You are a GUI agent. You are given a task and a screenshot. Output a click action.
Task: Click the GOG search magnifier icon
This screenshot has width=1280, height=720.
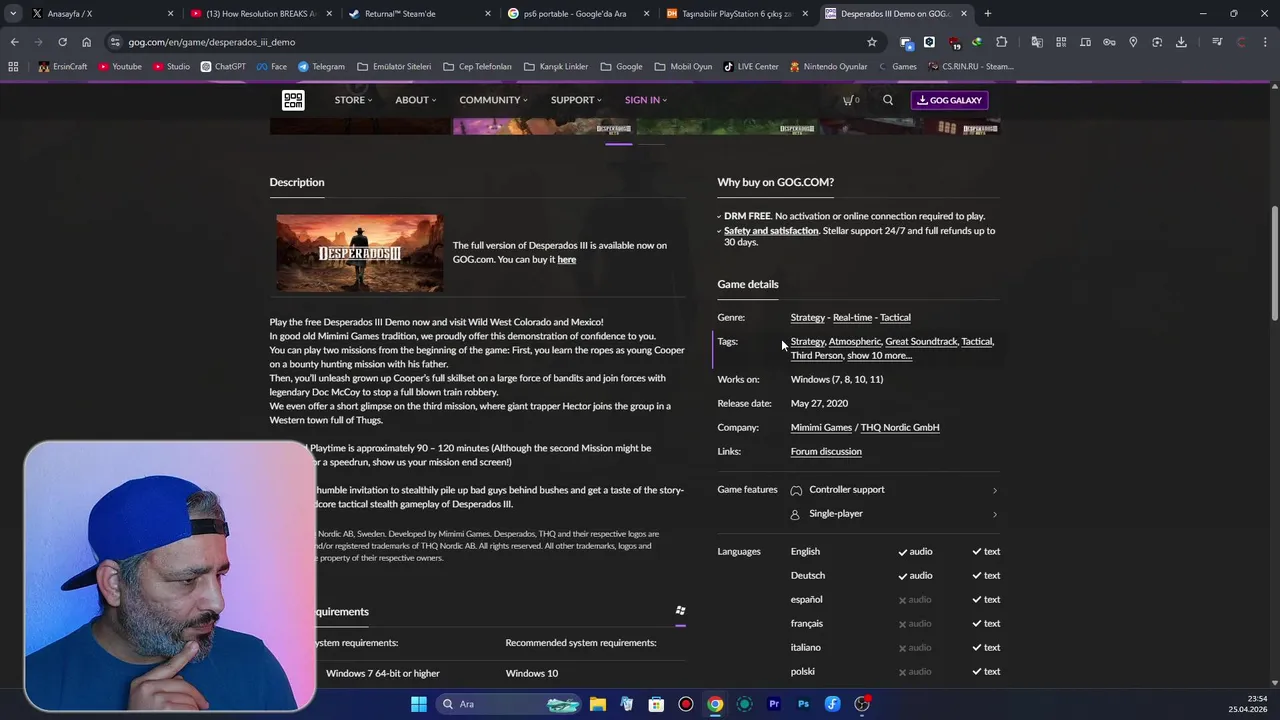click(888, 100)
